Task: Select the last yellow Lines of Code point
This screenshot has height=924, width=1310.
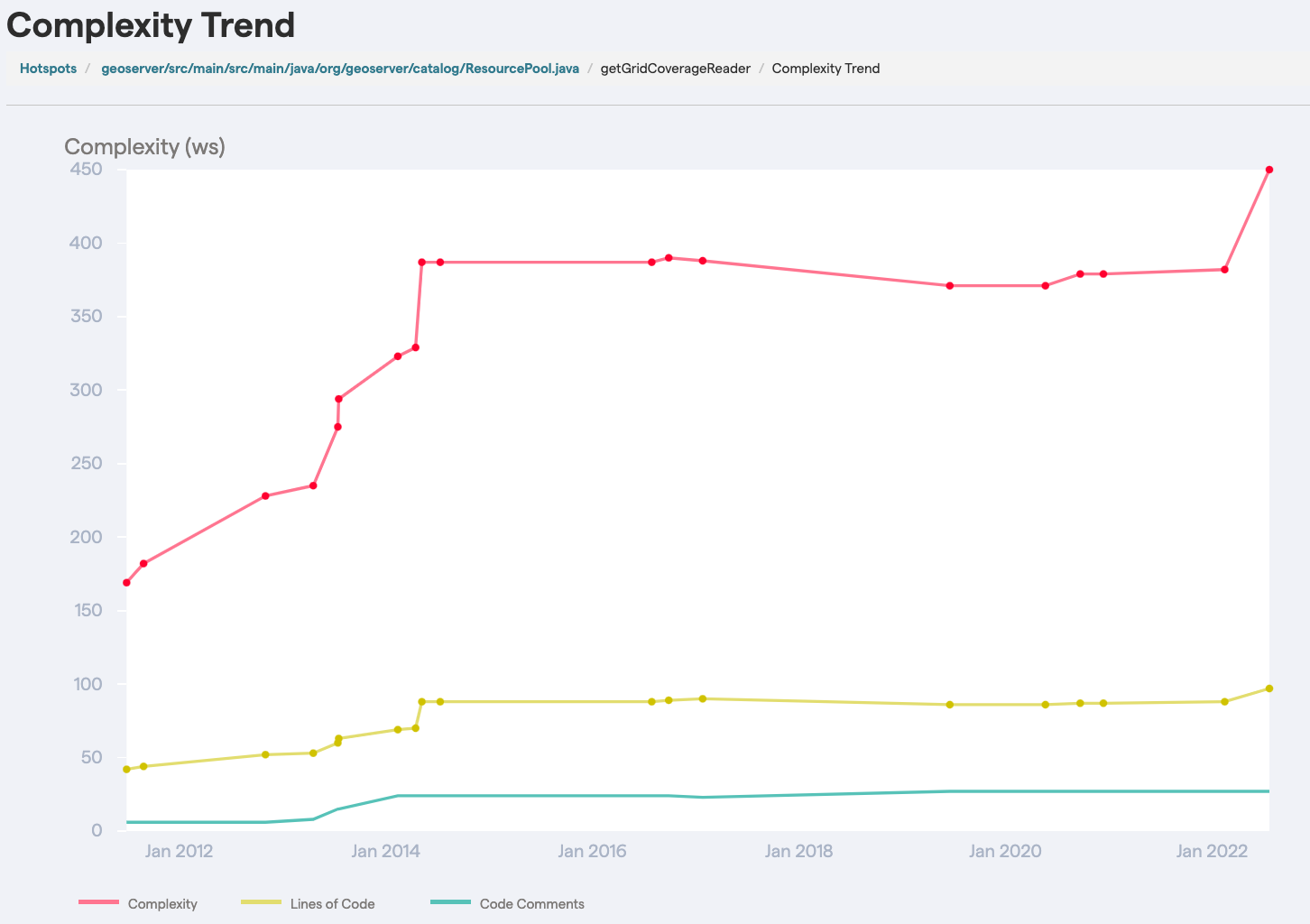Action: (x=1269, y=688)
